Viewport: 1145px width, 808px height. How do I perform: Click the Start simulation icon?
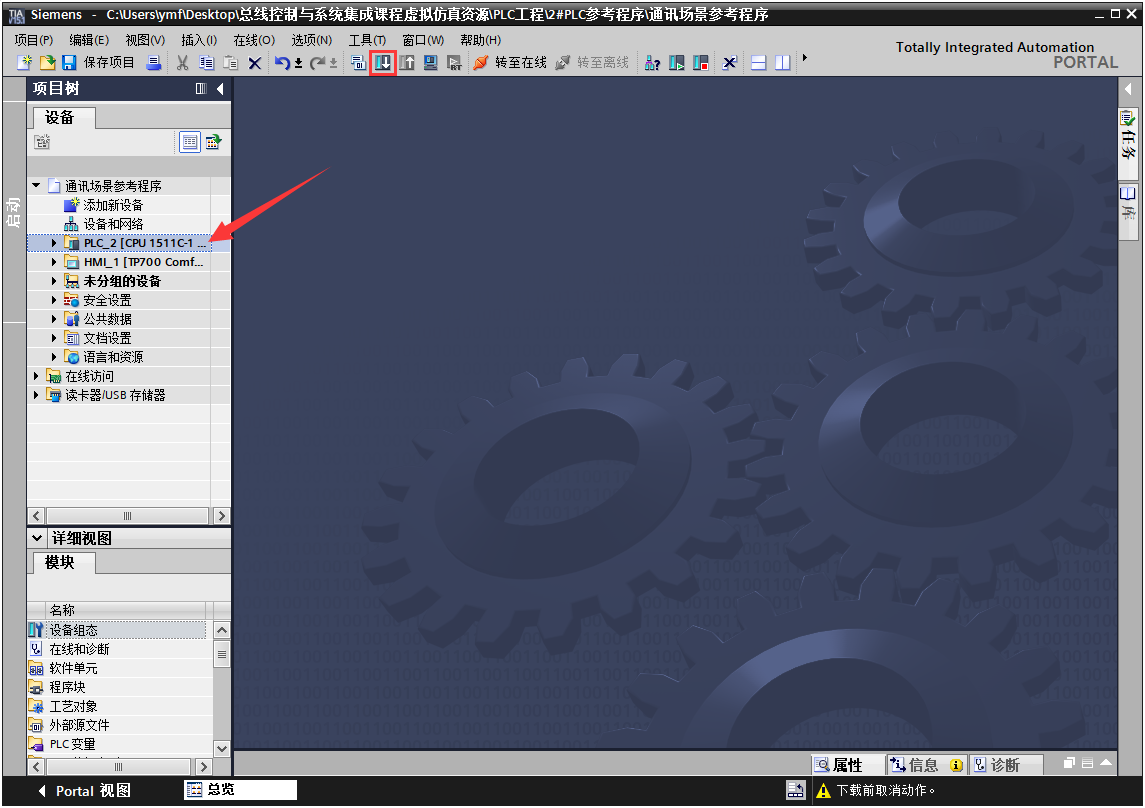click(x=431, y=63)
